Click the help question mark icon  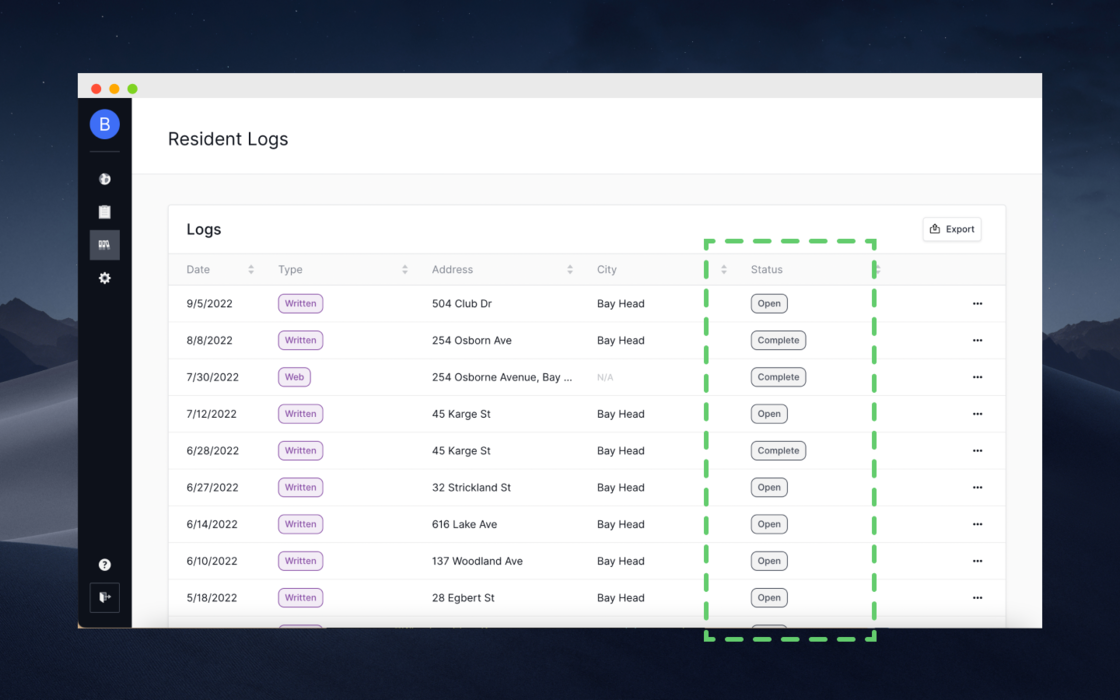(105, 564)
